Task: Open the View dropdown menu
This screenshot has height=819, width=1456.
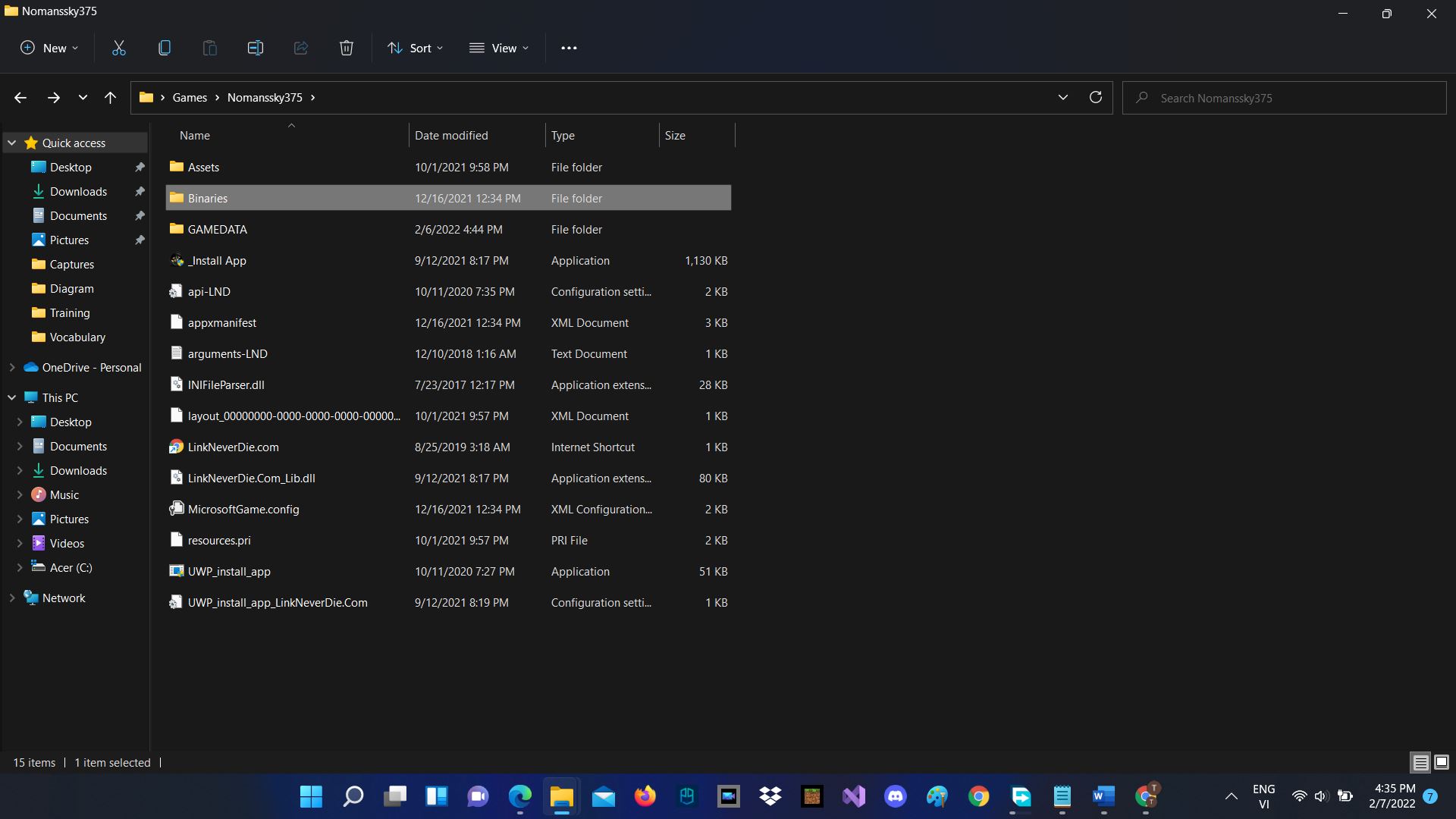Action: (x=499, y=48)
